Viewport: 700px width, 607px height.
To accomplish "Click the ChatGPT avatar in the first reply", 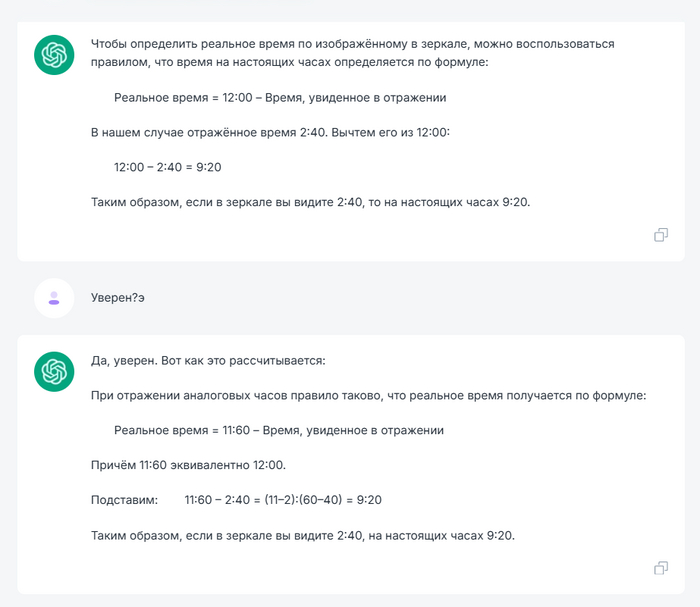I will pyautogui.click(x=54, y=55).
